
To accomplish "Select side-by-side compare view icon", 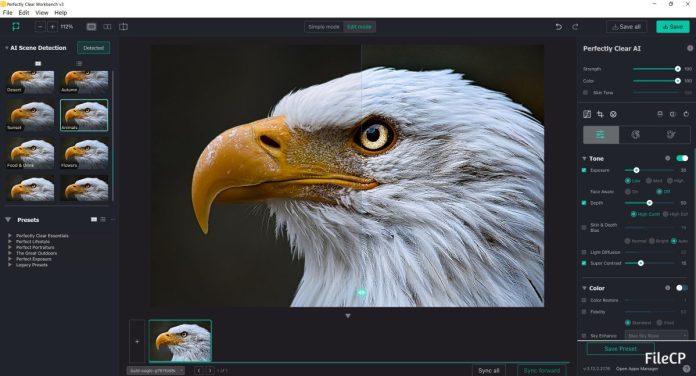I will (107, 27).
